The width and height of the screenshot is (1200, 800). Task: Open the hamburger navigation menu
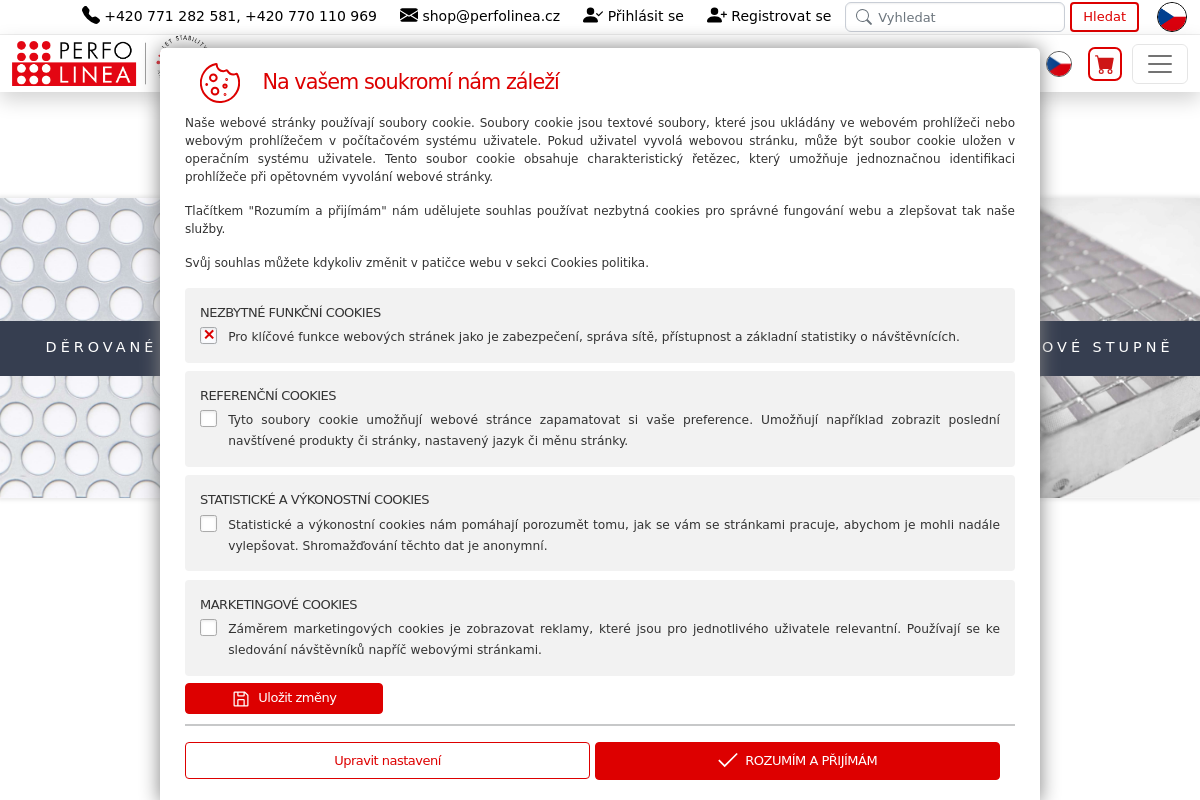[x=1160, y=64]
